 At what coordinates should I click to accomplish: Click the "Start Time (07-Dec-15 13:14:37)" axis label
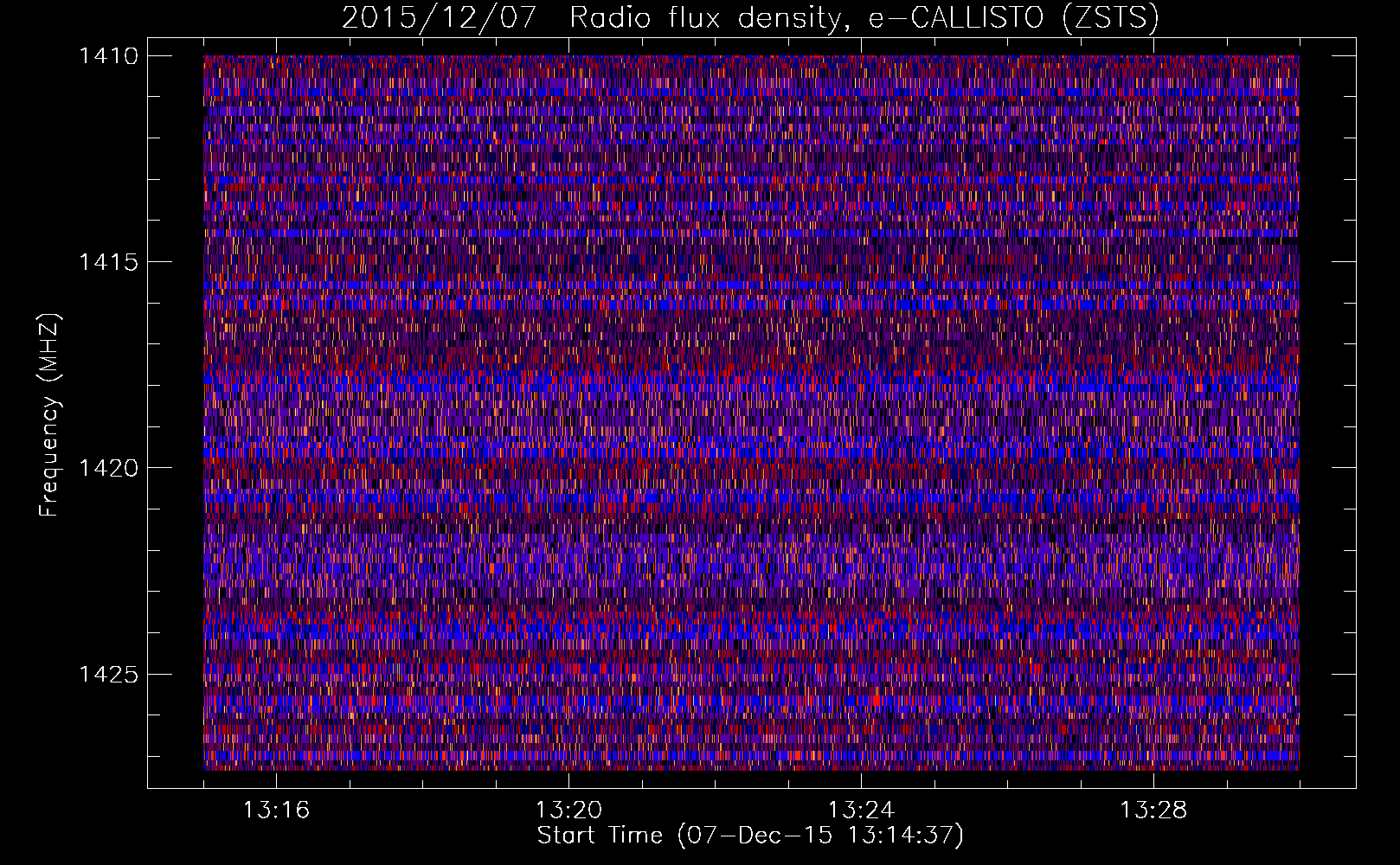[750, 836]
